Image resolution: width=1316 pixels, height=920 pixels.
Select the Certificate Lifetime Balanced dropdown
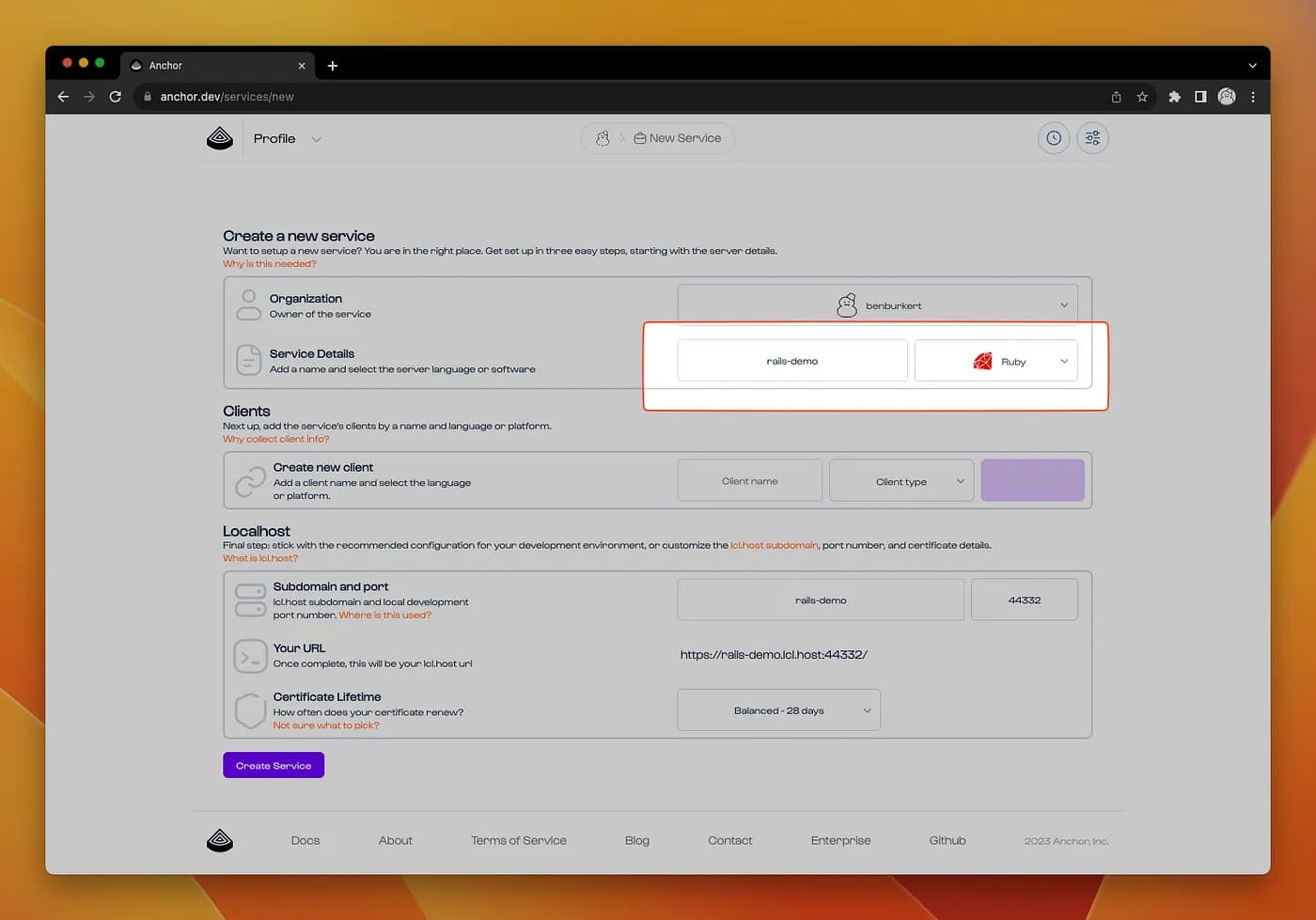pos(778,710)
